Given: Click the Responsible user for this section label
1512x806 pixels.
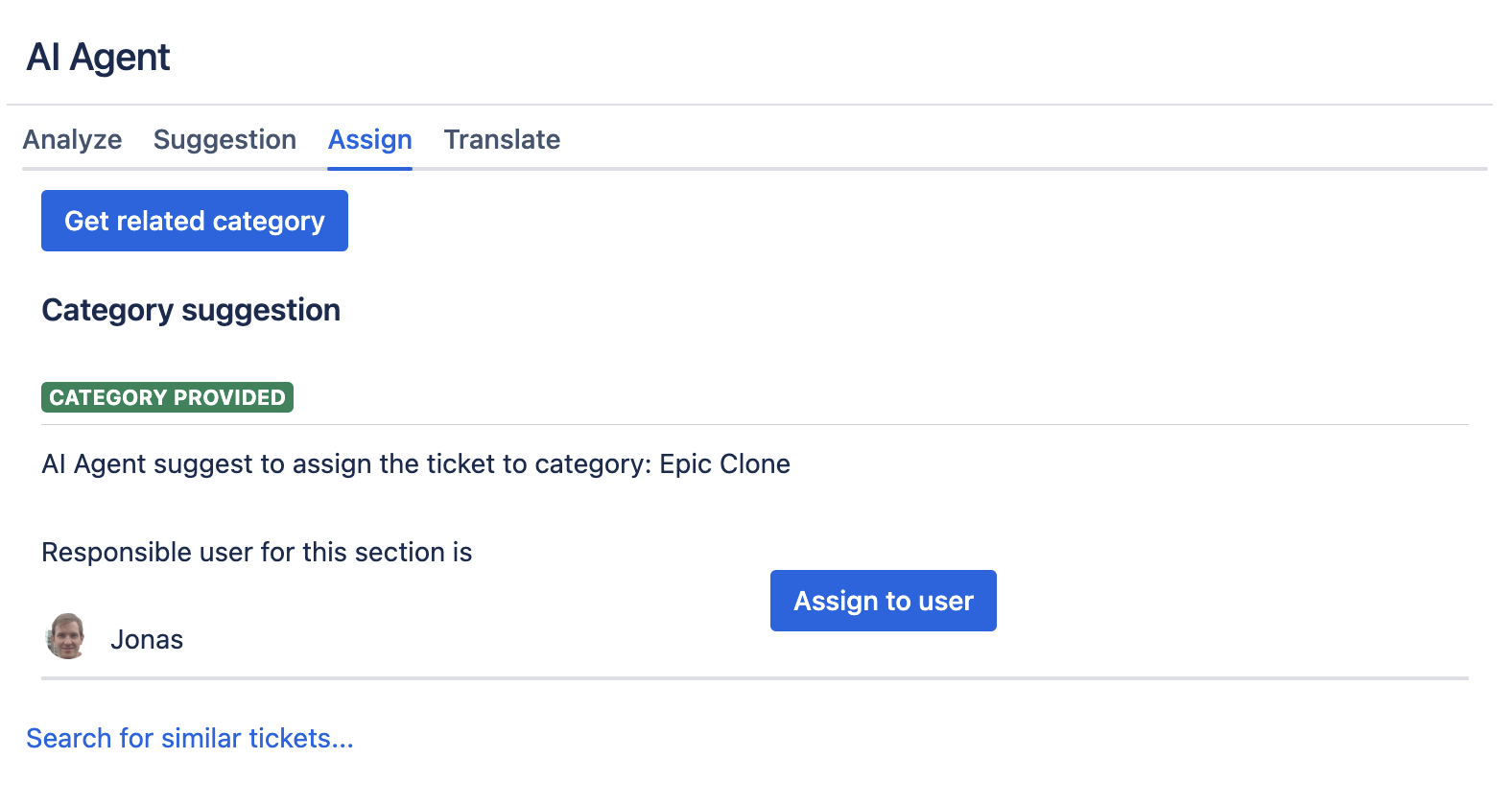Looking at the screenshot, I should click(256, 553).
